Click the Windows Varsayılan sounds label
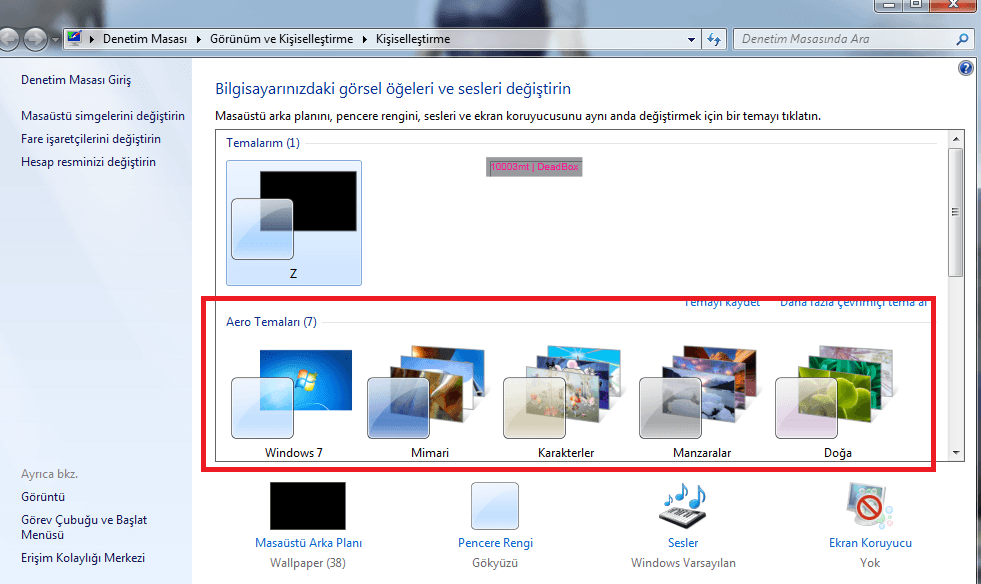The height and width of the screenshot is (584, 981). 683,563
